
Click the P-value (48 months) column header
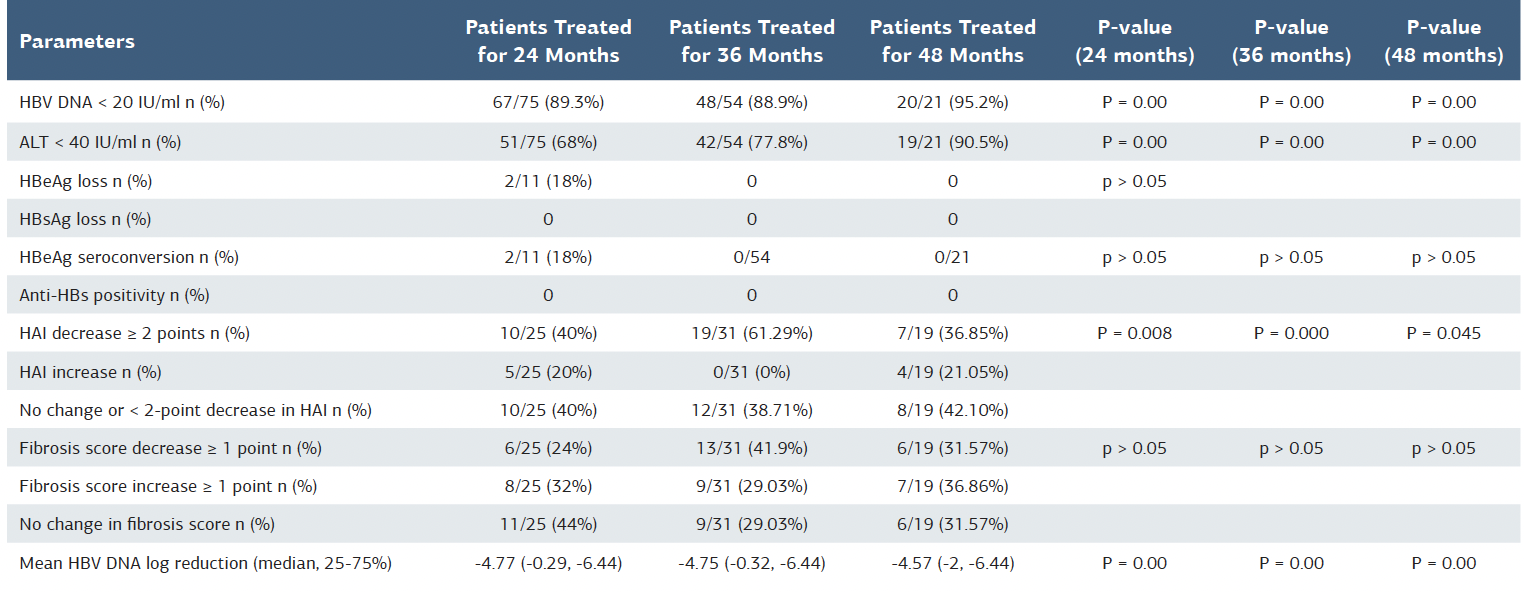click(1443, 41)
